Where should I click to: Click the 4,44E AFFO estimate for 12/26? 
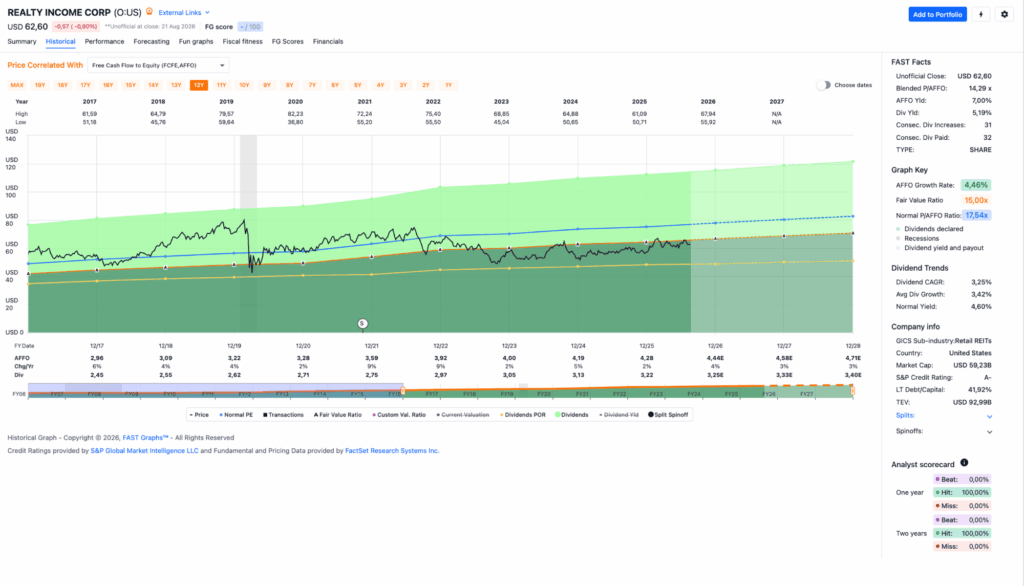[715, 358]
